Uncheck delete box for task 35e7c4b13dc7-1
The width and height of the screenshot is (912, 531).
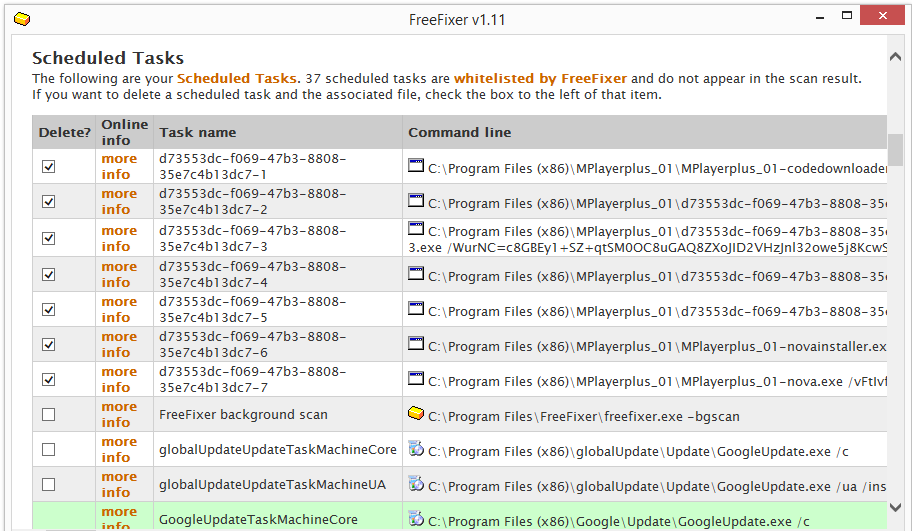click(49, 166)
